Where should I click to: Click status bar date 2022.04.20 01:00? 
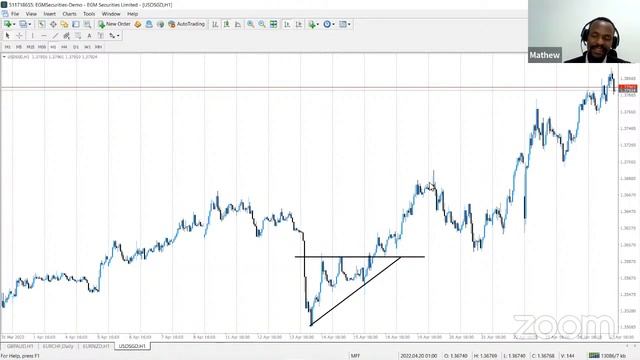pyautogui.click(x=419, y=356)
